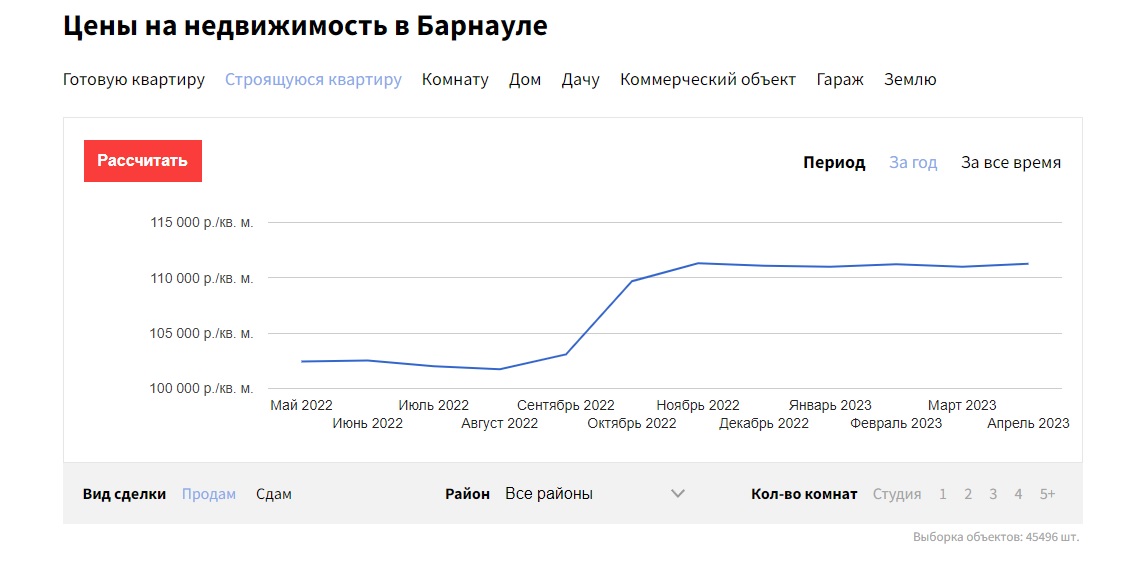Click the Октябрь 2022 axis label
This screenshot has height=567, width=1145.
pos(632,423)
